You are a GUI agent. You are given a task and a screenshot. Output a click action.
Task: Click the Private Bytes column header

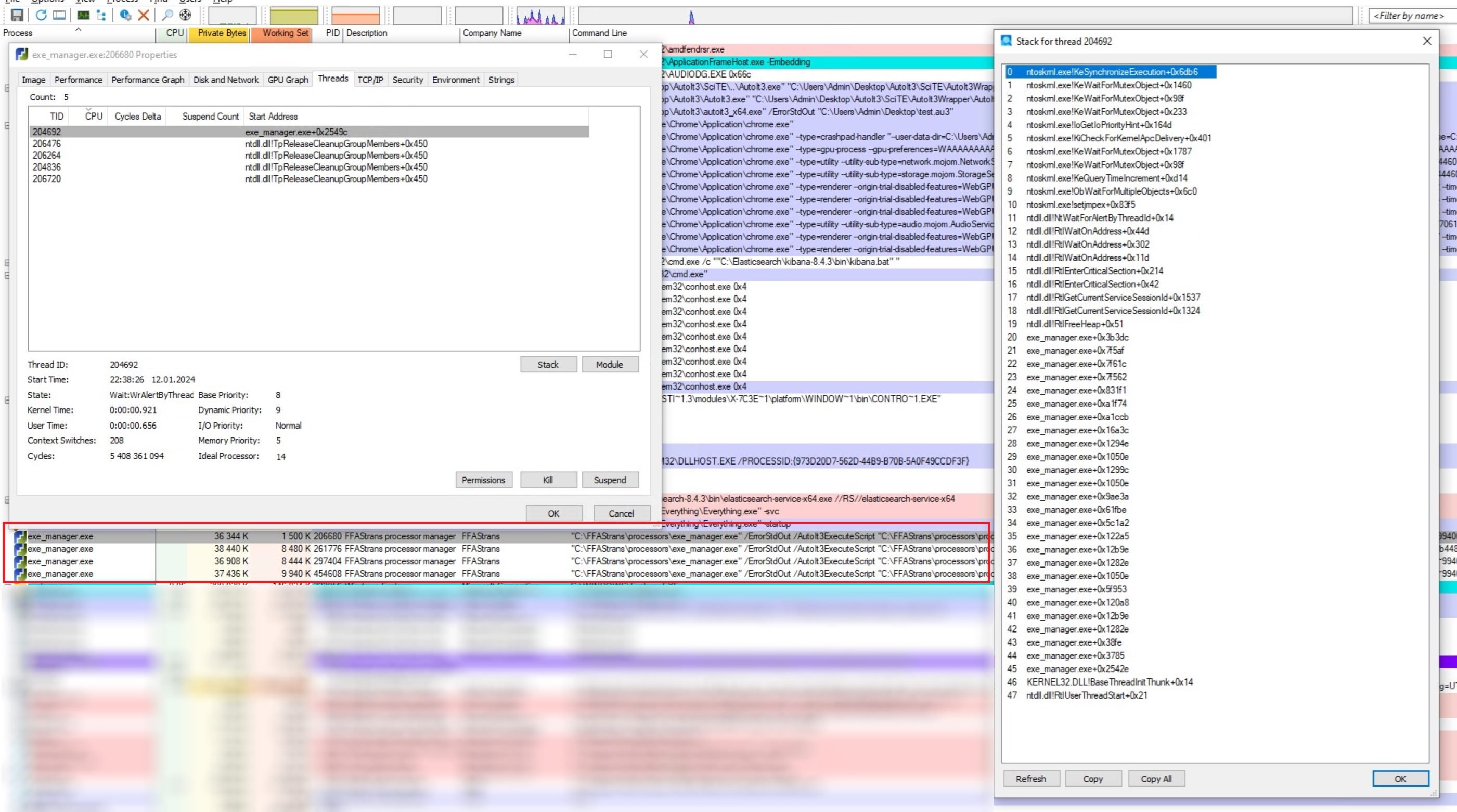click(x=222, y=33)
